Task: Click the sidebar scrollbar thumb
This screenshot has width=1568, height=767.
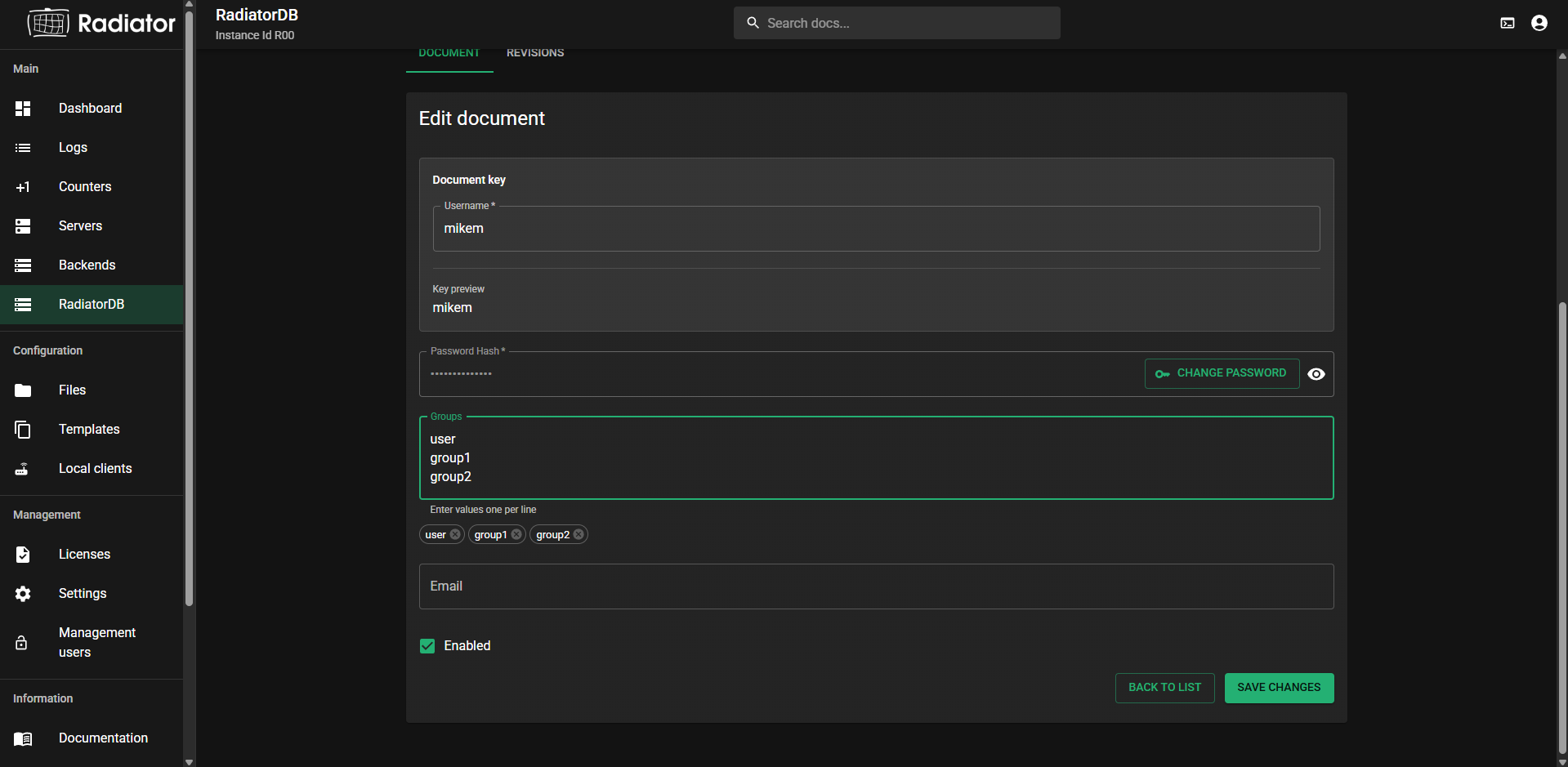Action: [x=189, y=308]
